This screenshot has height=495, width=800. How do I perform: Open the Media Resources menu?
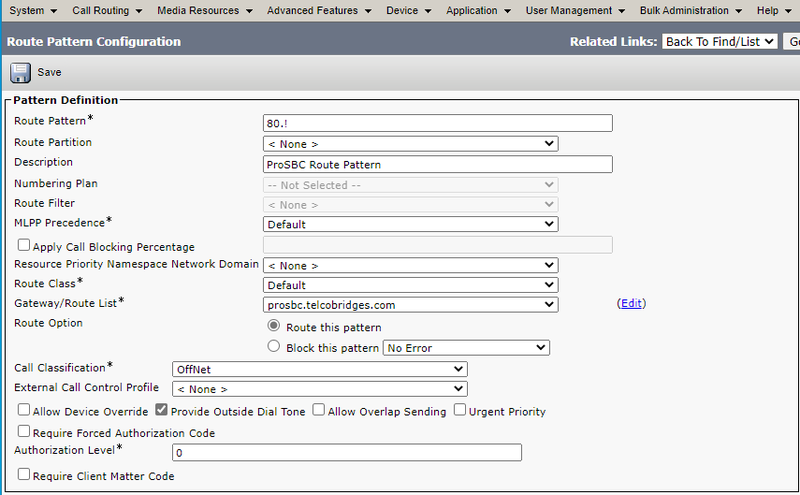pos(205,10)
